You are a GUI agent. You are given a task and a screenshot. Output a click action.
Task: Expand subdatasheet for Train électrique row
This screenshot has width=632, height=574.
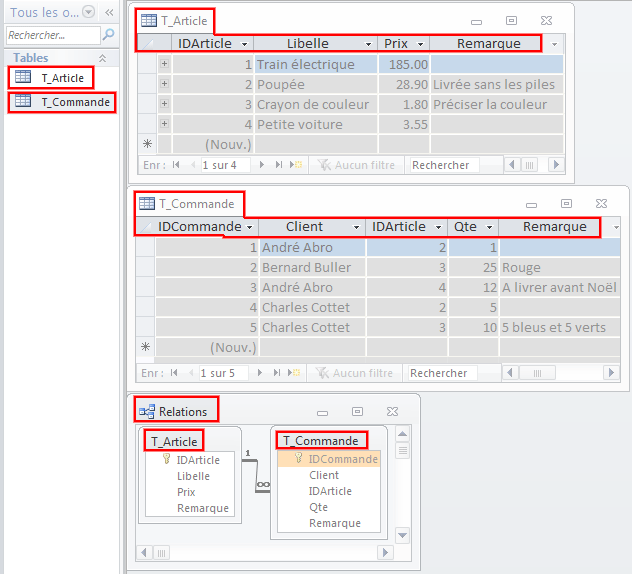pos(164,64)
